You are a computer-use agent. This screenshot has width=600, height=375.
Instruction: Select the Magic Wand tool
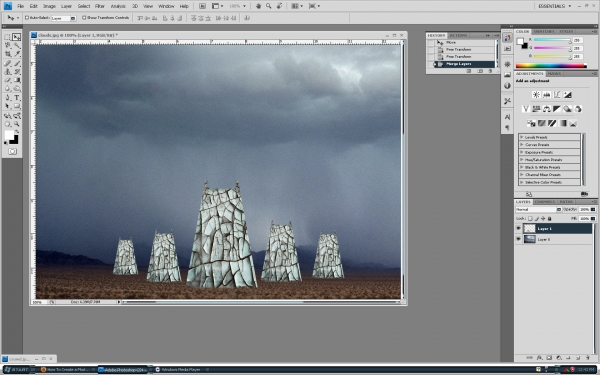coord(16,46)
